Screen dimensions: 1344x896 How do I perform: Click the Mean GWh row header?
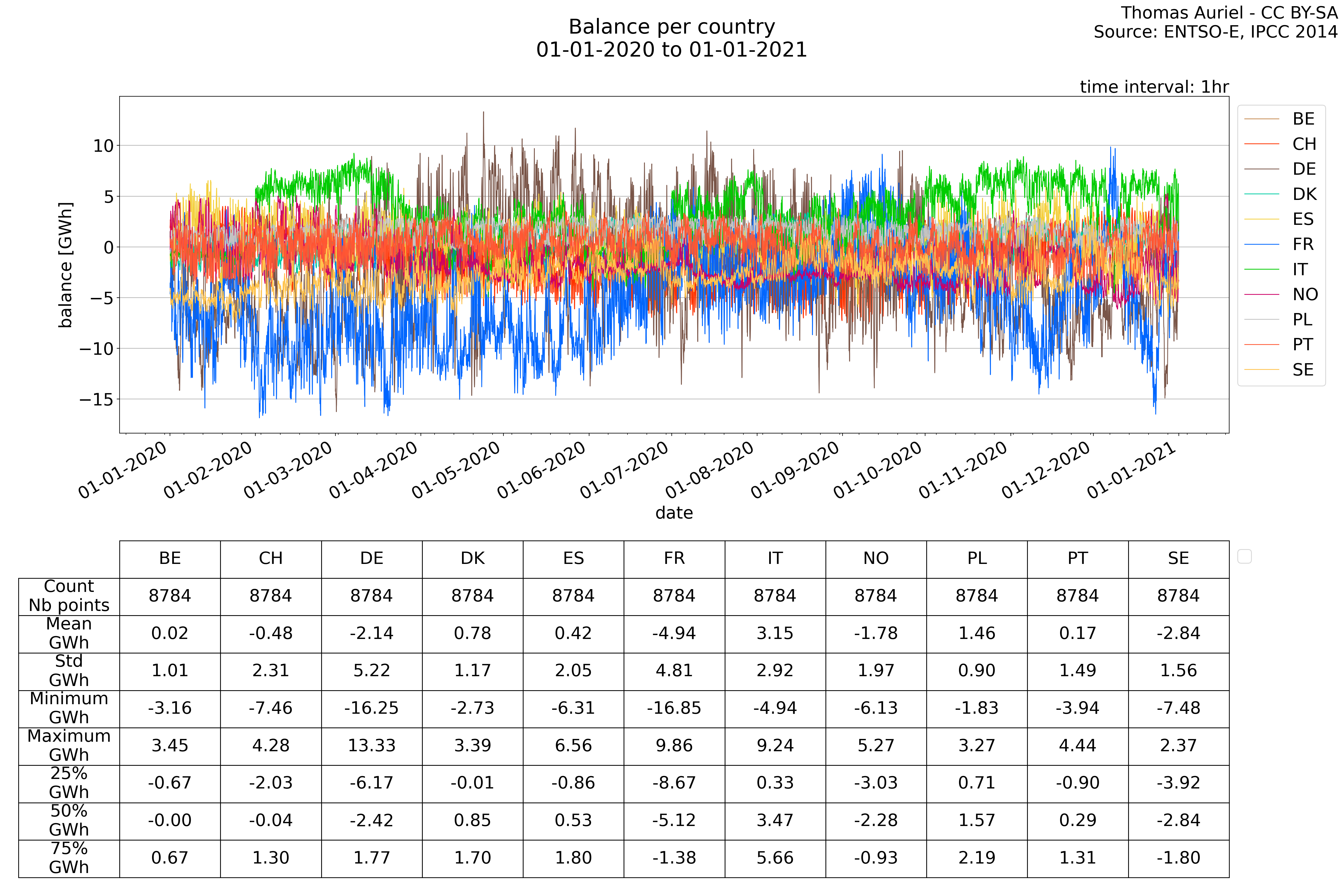tap(69, 633)
